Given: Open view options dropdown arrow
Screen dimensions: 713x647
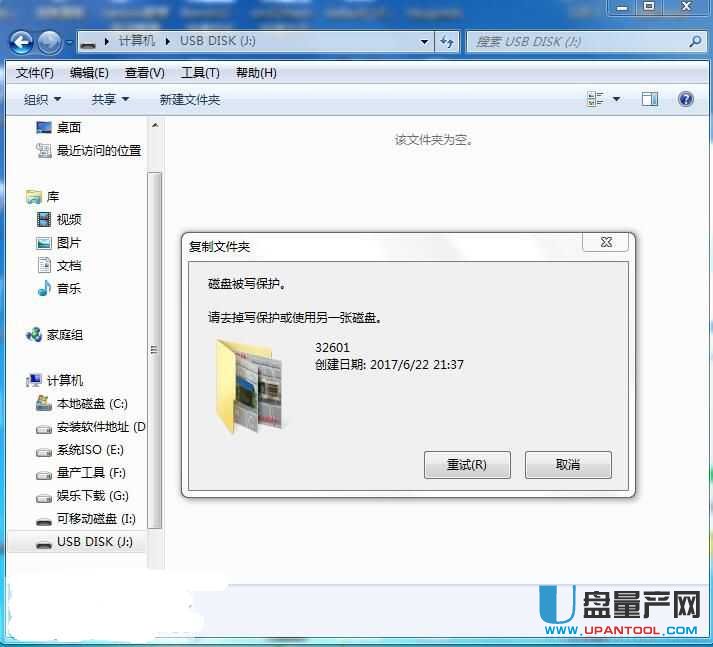Looking at the screenshot, I should click(x=616, y=99).
